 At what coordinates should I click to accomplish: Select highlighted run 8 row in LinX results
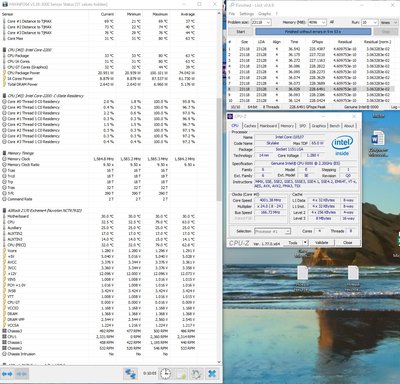310,89
